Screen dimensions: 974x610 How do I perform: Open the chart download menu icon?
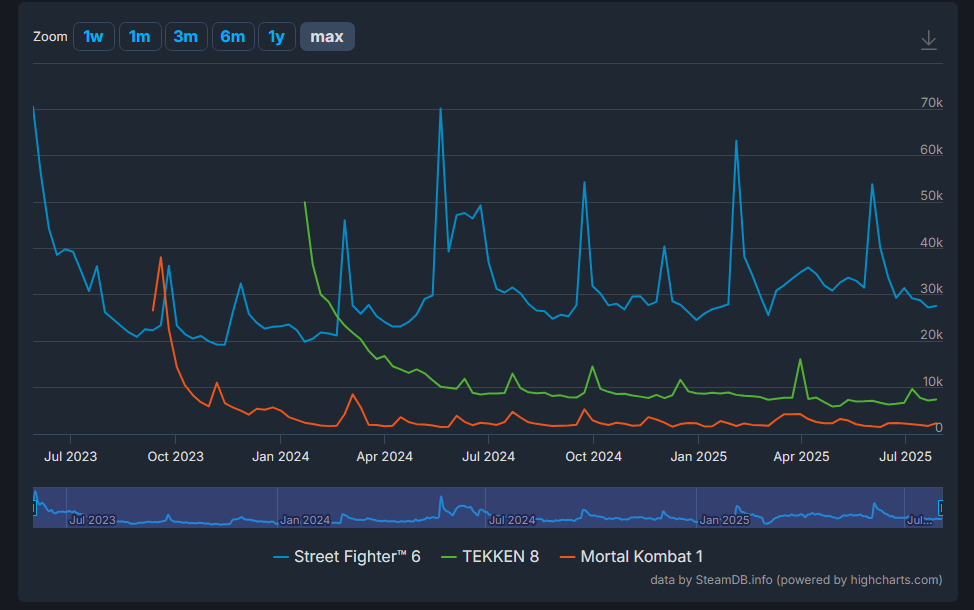[929, 40]
